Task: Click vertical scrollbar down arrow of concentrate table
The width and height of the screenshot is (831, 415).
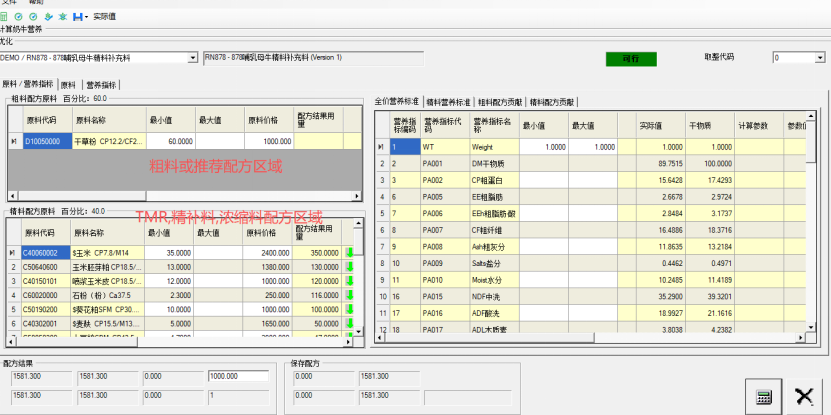Action: (359, 331)
